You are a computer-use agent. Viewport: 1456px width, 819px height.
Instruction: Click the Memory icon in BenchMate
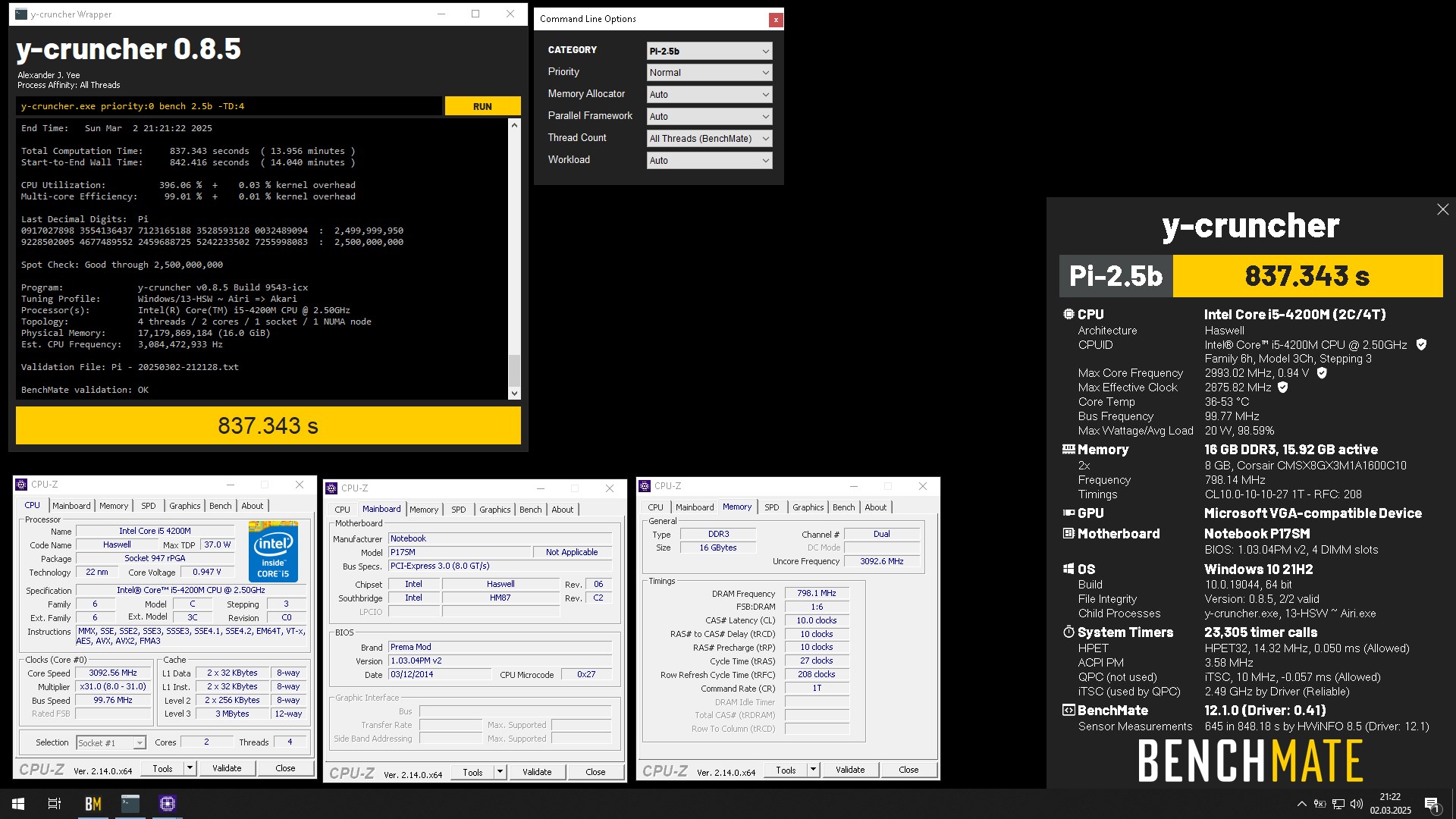pos(1068,449)
